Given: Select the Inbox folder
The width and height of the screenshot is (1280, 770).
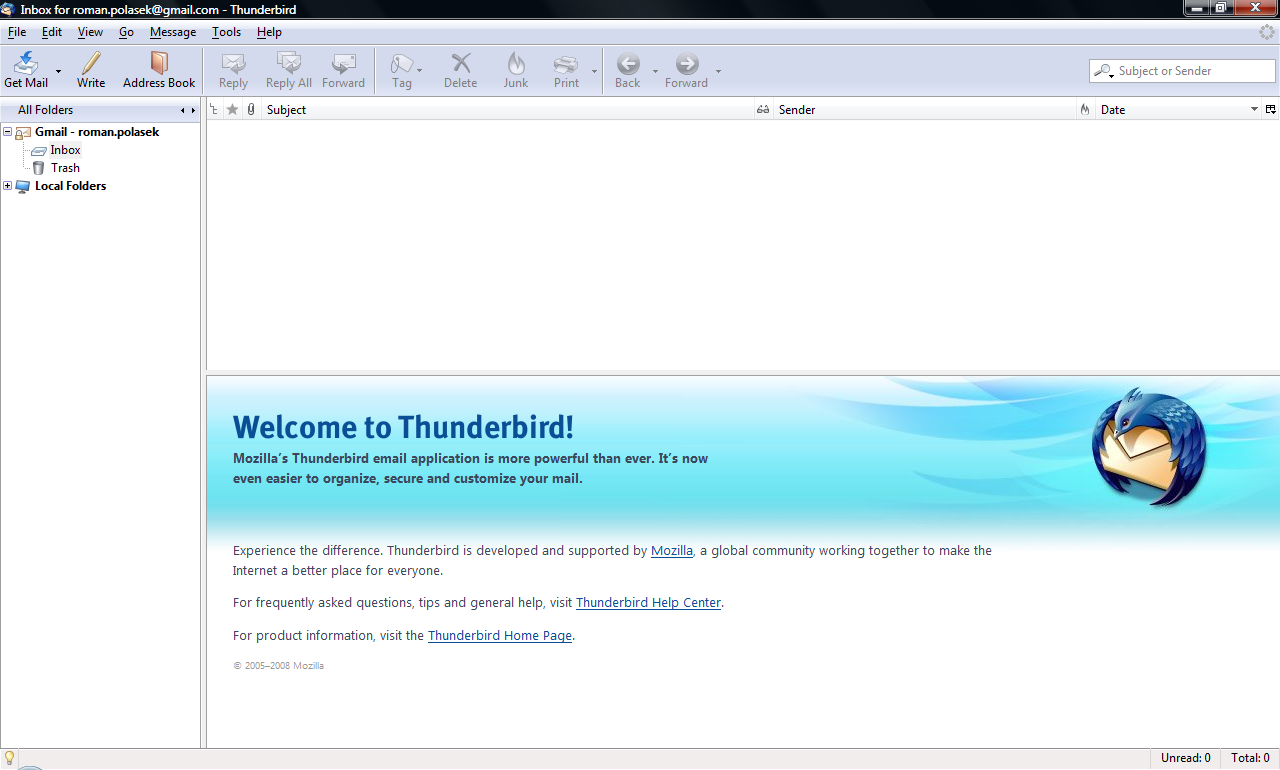Looking at the screenshot, I should click(66, 150).
